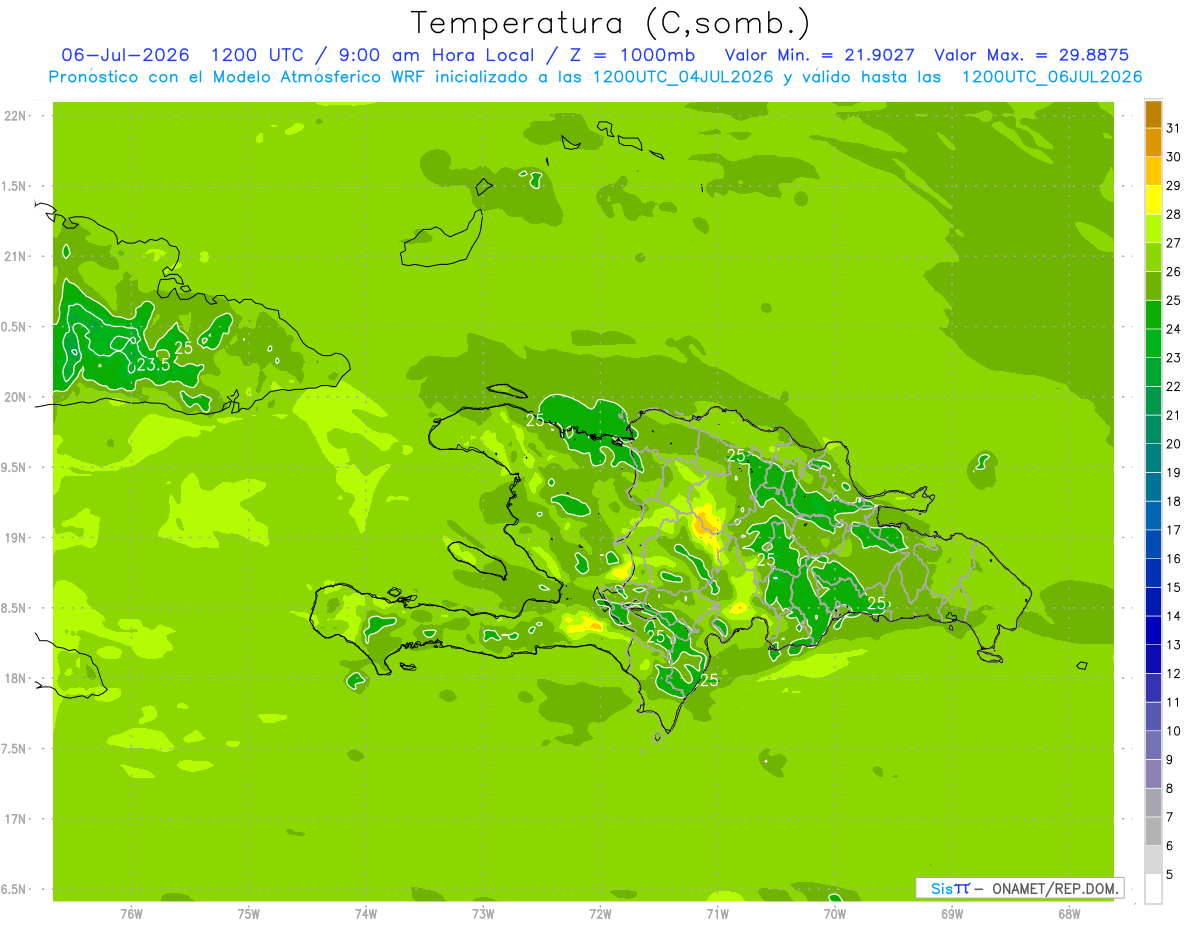1200x927 pixels.
Task: Click the legend swatch between 29 and 30
Action: click(1153, 171)
